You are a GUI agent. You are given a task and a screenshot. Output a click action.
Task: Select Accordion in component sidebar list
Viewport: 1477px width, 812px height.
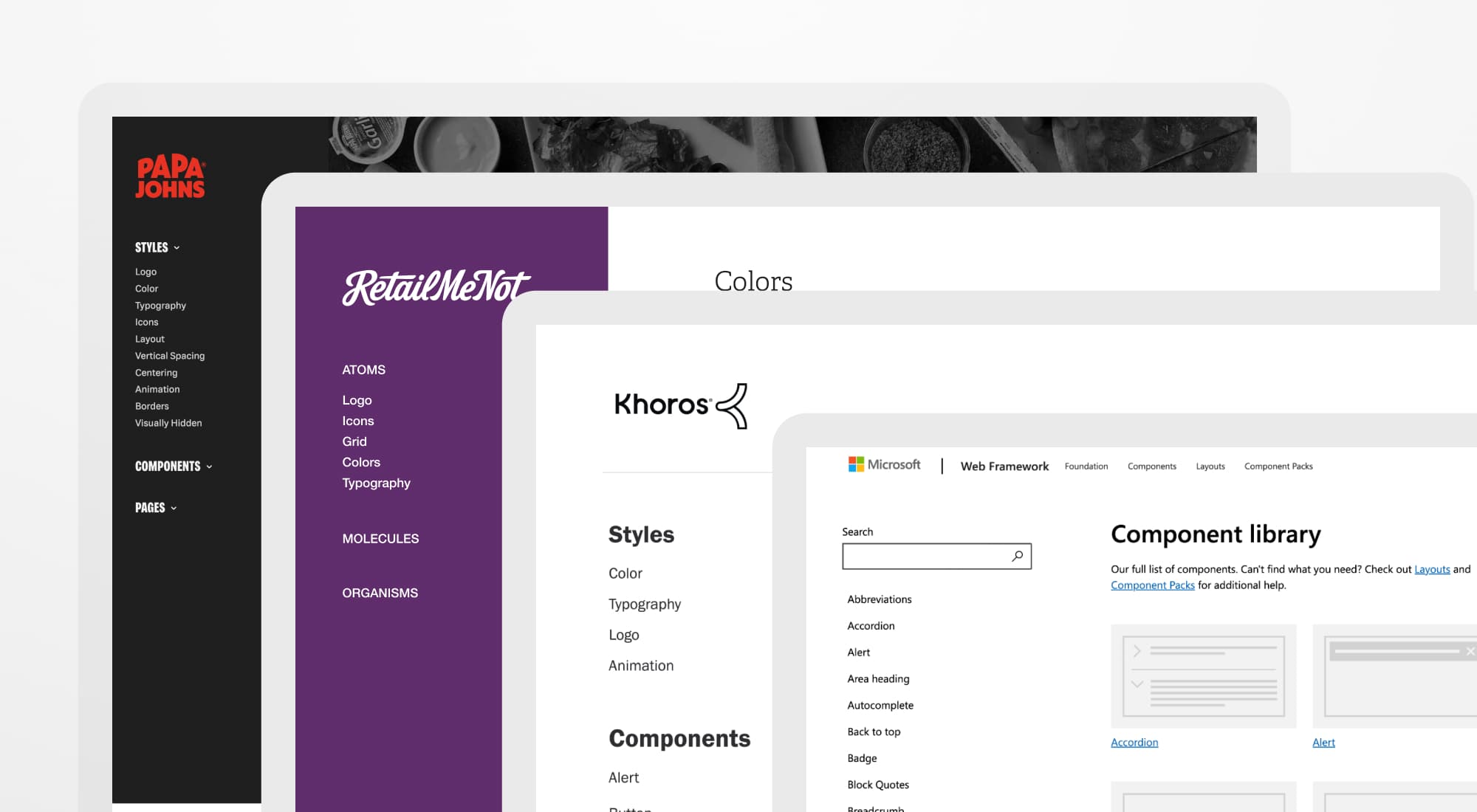[x=871, y=626]
